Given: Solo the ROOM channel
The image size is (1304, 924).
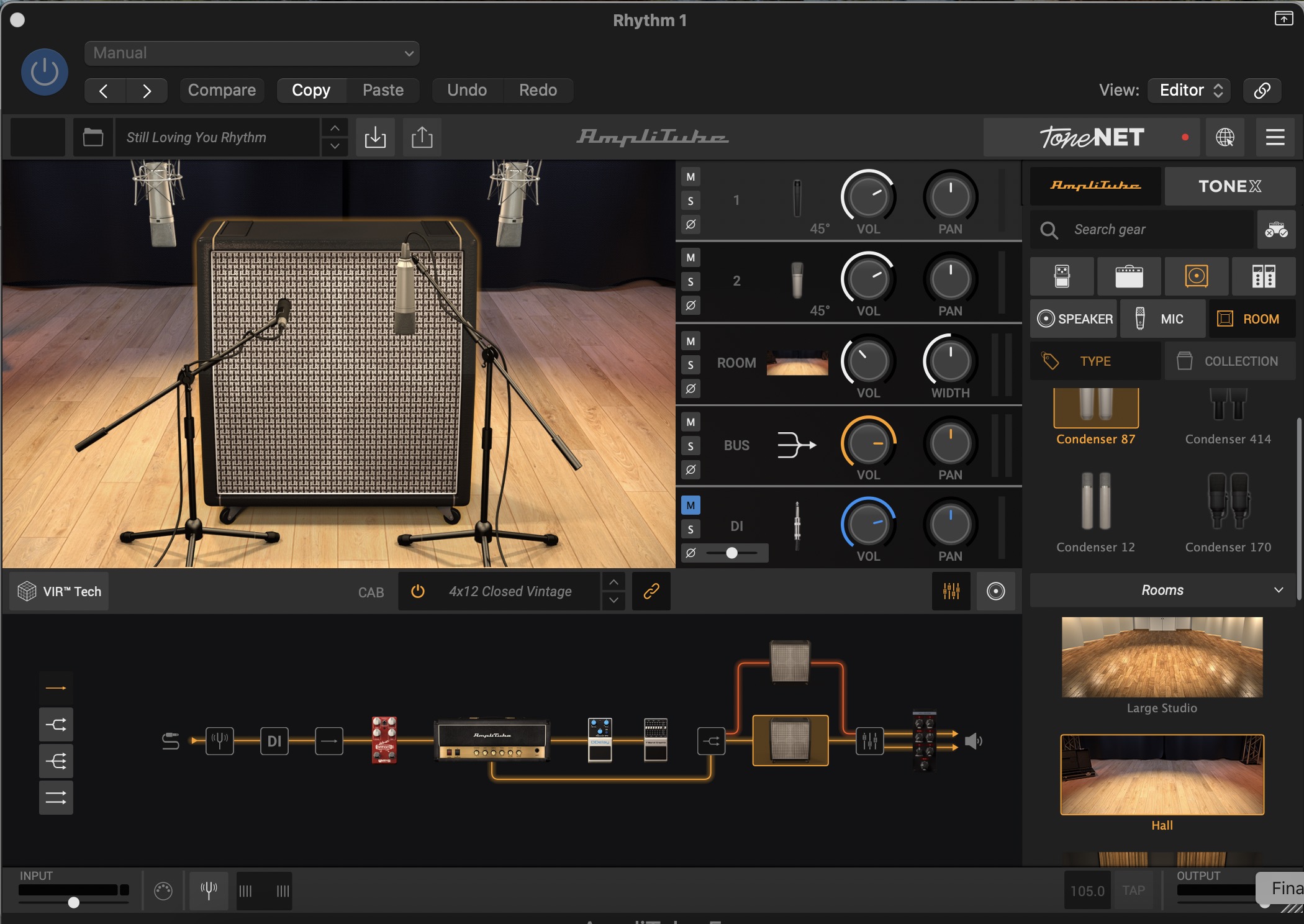Looking at the screenshot, I should click(x=690, y=365).
